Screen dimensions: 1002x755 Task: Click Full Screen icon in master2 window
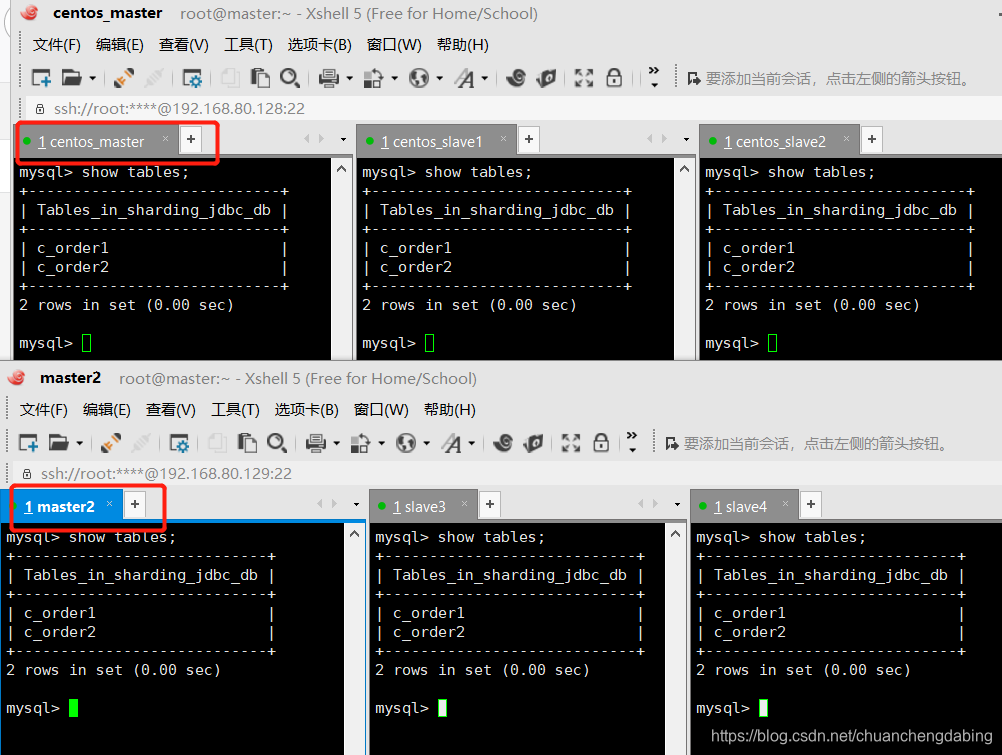[571, 443]
